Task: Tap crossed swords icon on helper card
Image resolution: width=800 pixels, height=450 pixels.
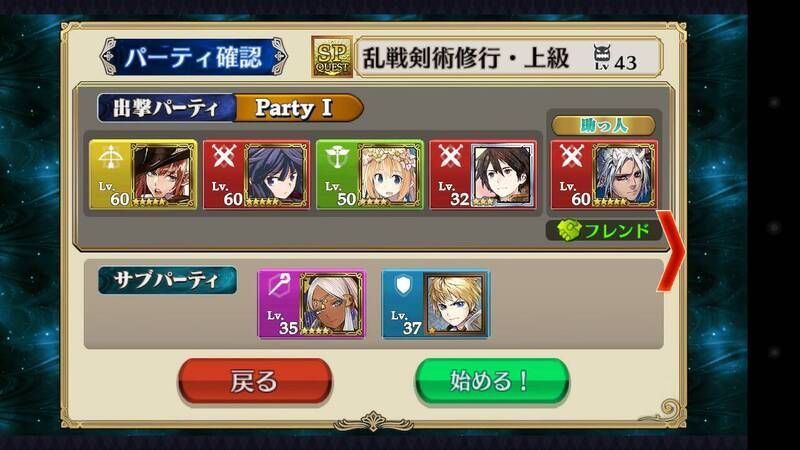Action: [571, 157]
